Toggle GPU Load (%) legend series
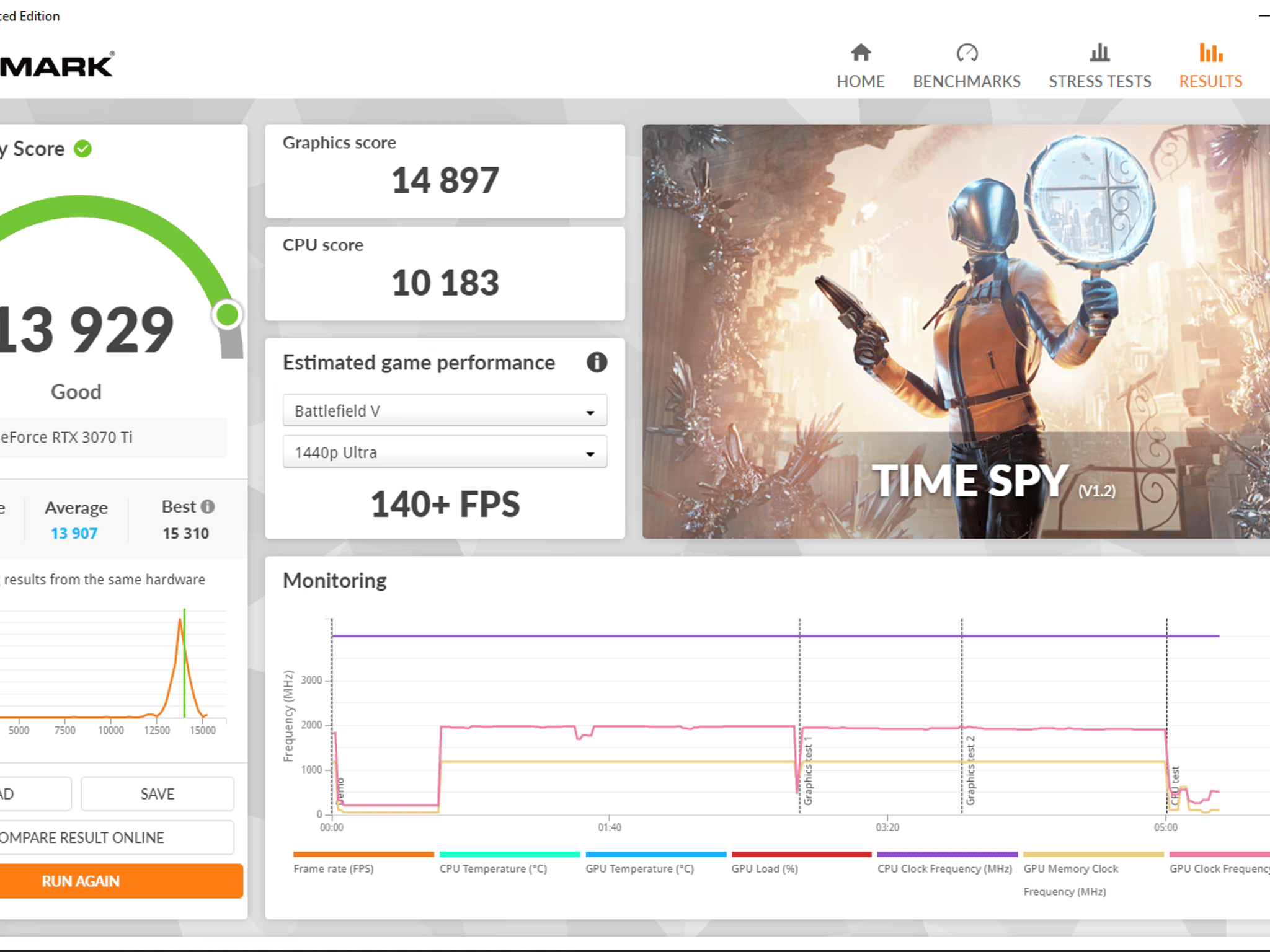 coord(801,863)
